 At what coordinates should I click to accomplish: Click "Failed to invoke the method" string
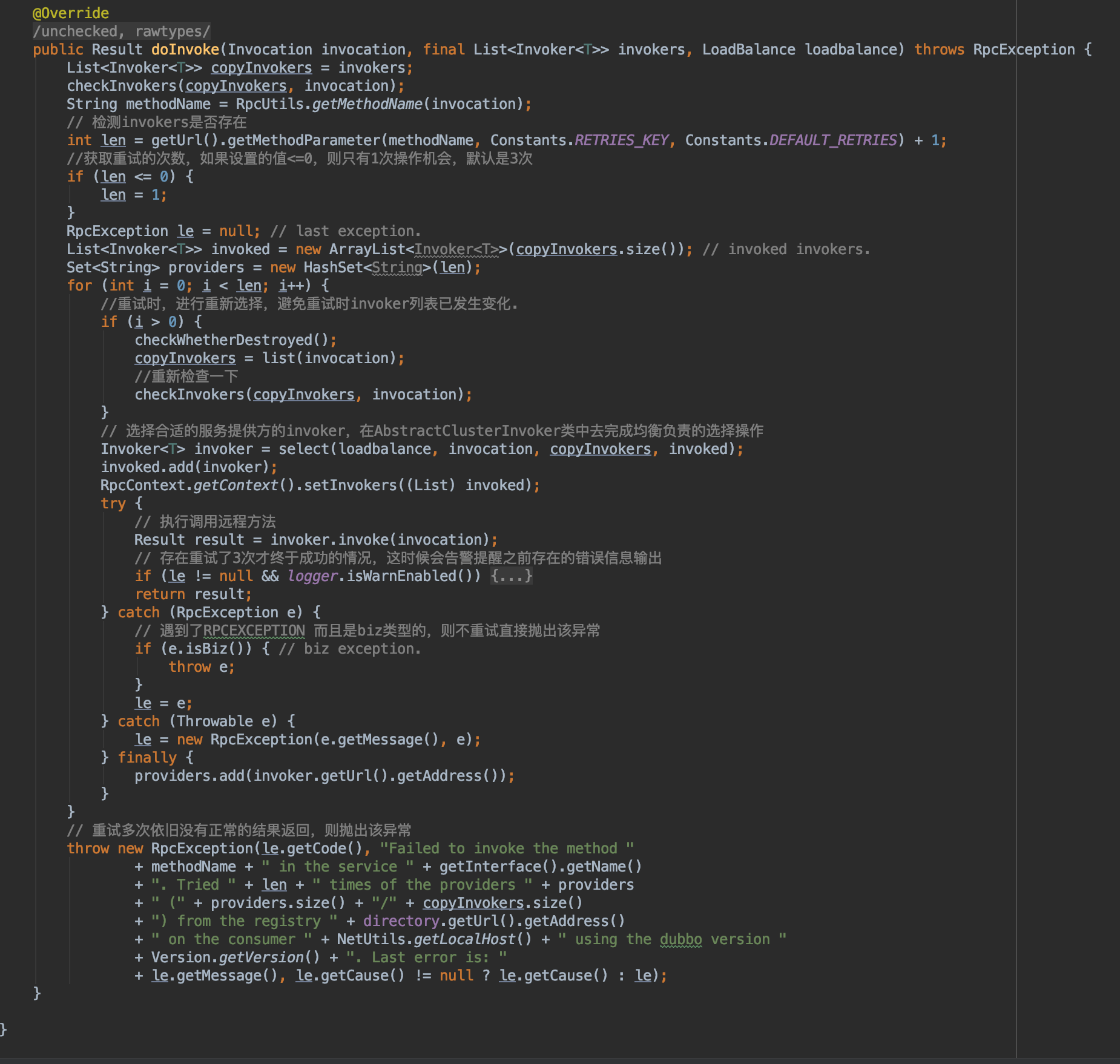pos(507,848)
